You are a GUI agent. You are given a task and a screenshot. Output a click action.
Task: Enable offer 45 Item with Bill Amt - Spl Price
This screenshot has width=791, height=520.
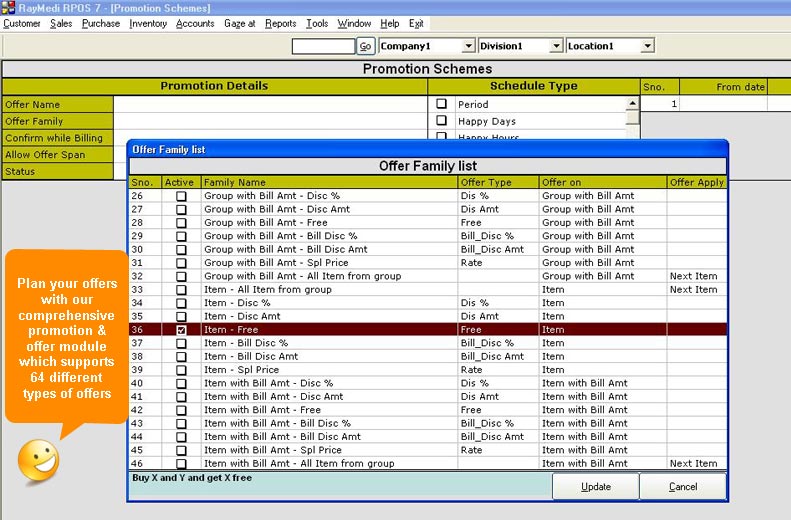(x=181, y=450)
